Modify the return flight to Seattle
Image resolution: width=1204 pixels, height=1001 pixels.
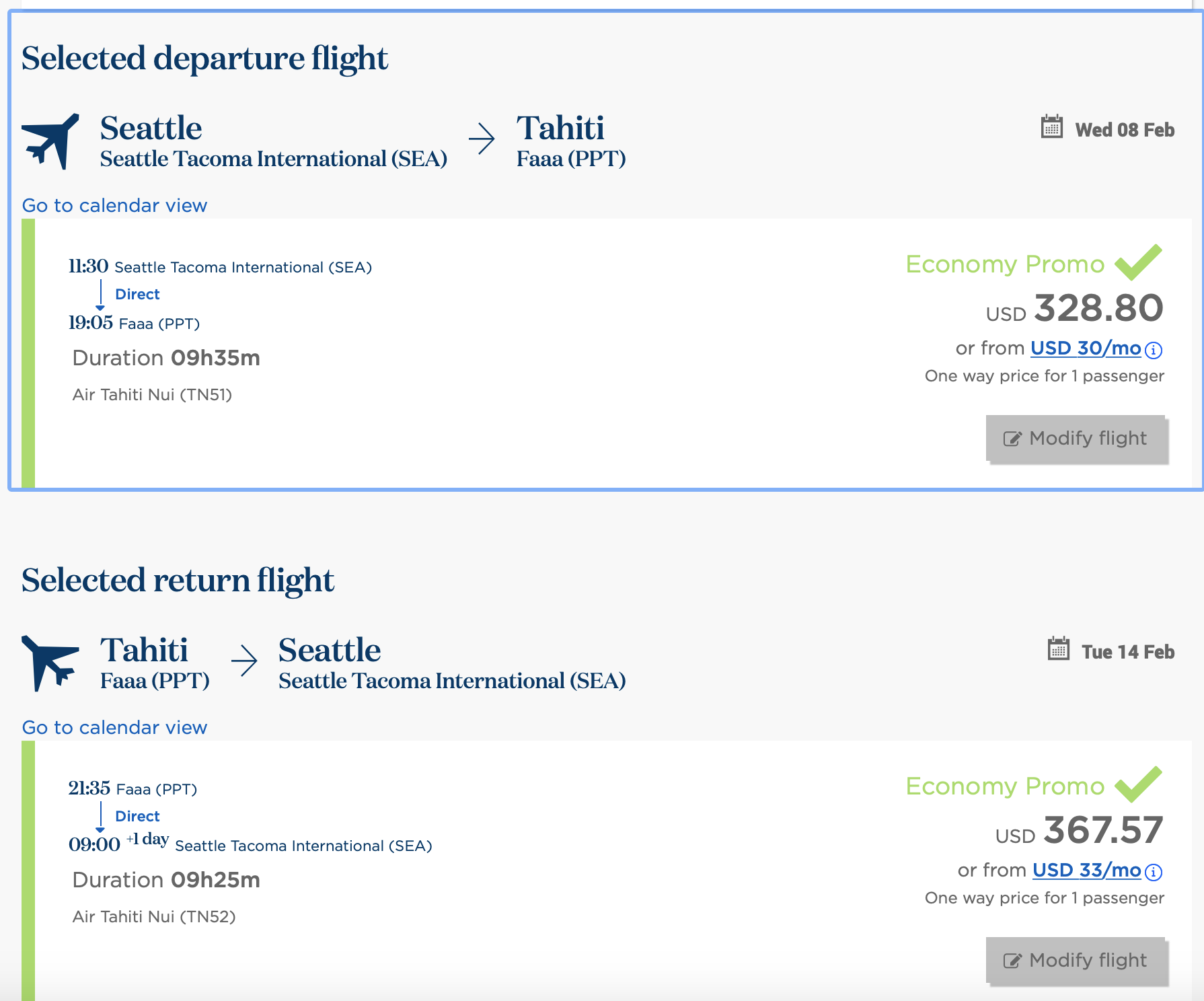pyautogui.click(x=1076, y=961)
